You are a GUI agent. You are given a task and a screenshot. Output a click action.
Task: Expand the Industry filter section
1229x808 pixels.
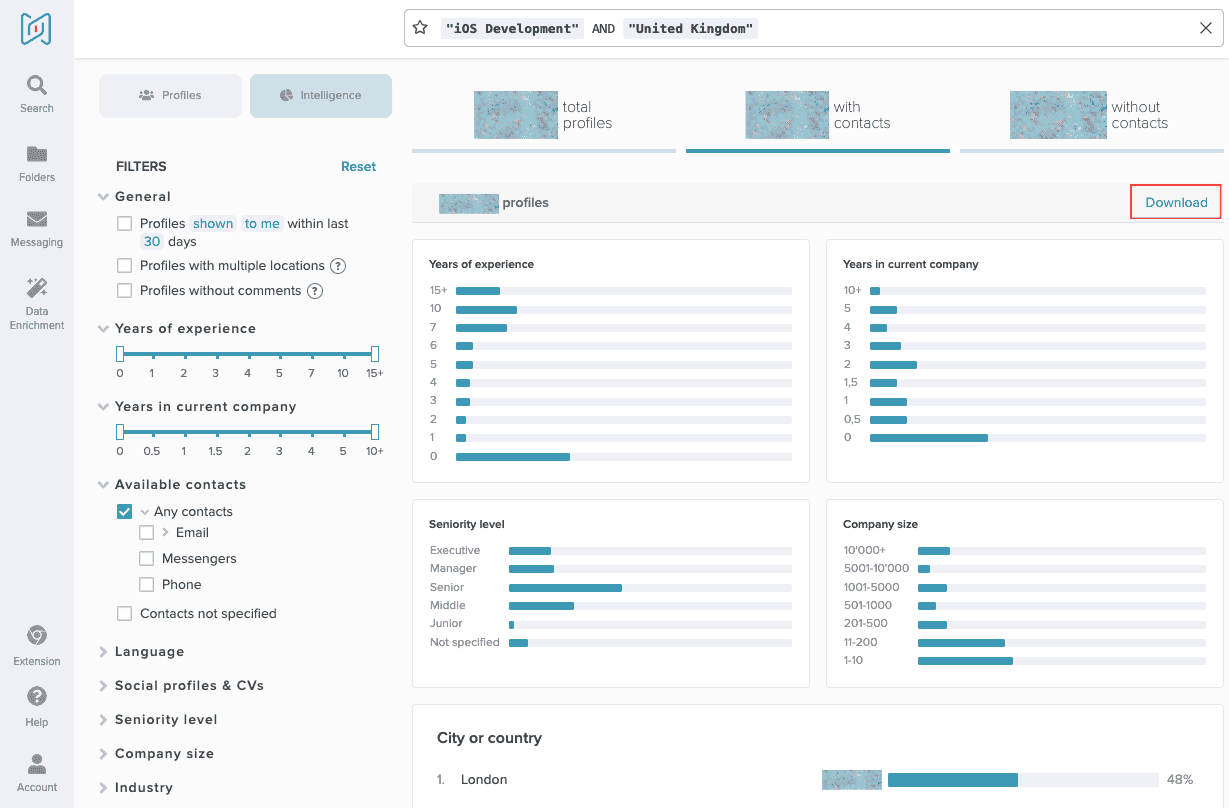tap(143, 788)
